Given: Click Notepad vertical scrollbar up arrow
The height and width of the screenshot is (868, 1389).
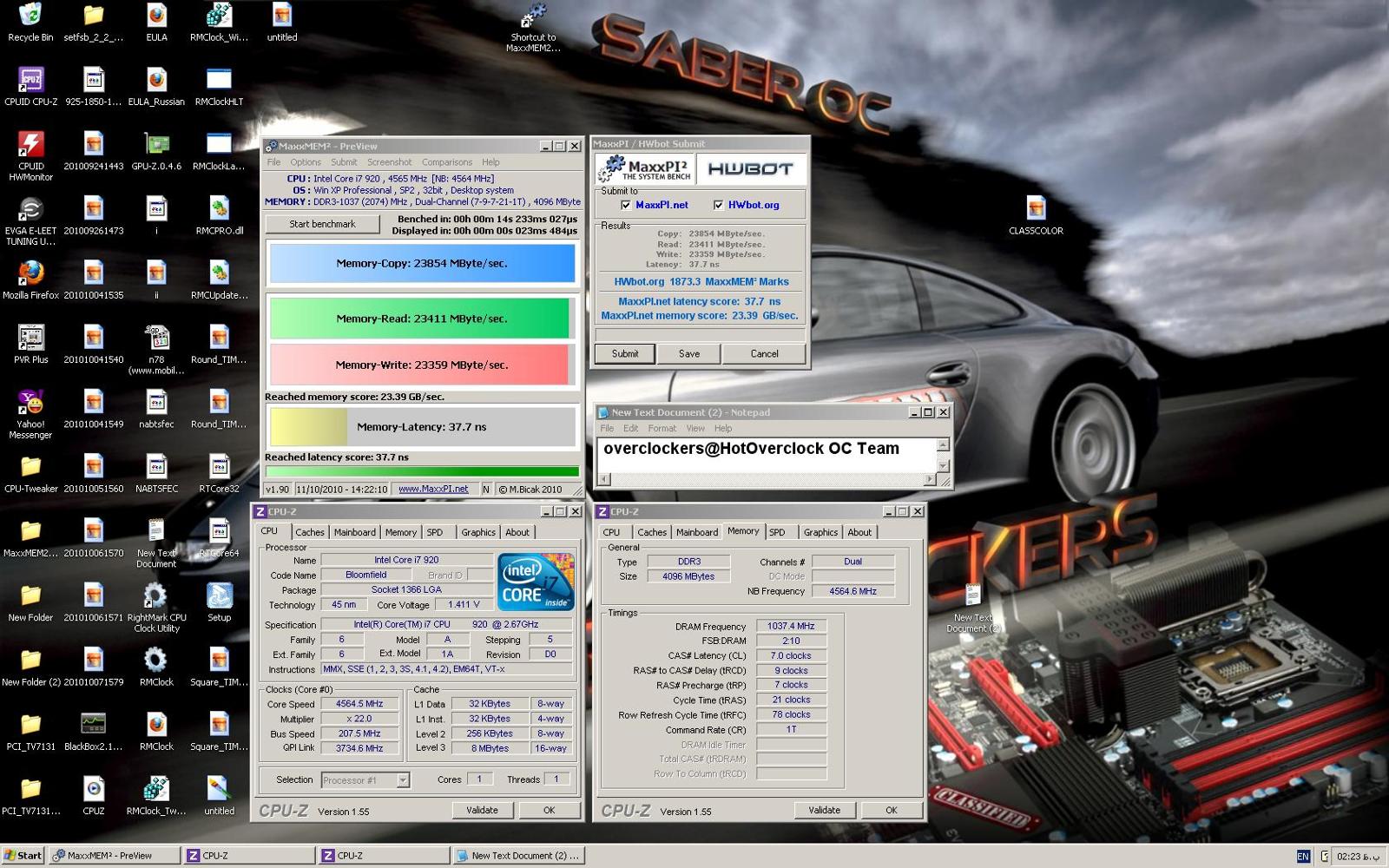Looking at the screenshot, I should [x=943, y=444].
